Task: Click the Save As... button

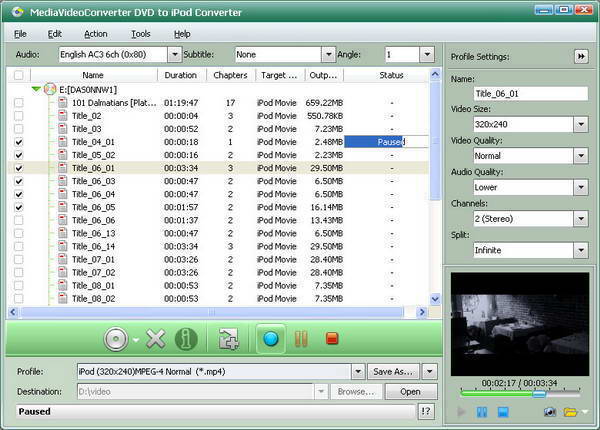Action: (393, 371)
